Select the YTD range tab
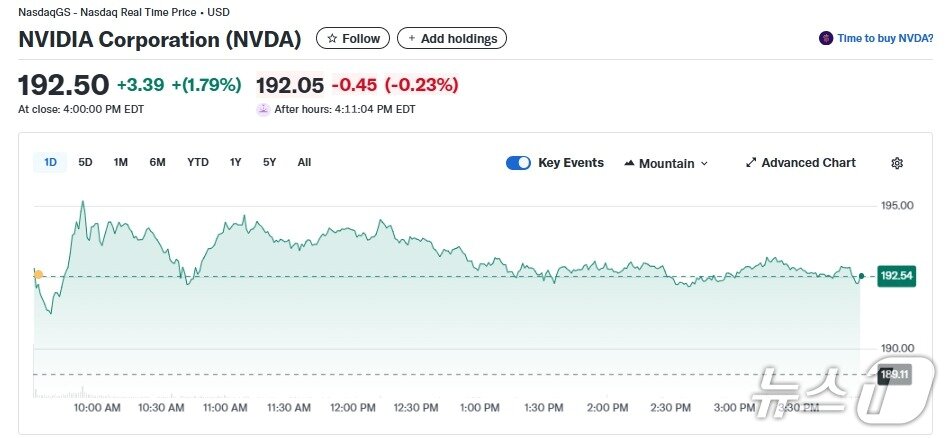This screenshot has height=438, width=949. (198, 162)
